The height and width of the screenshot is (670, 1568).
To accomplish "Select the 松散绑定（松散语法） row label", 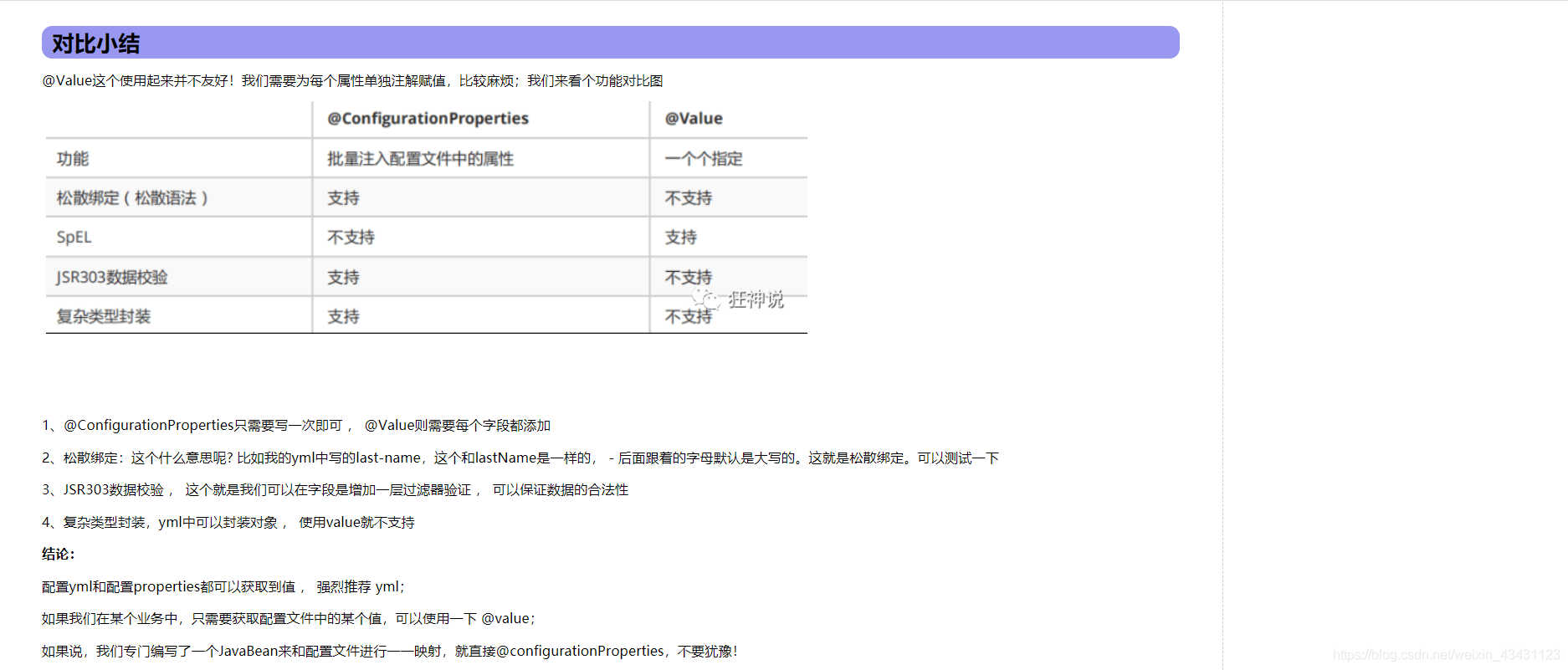I will pyautogui.click(x=132, y=198).
